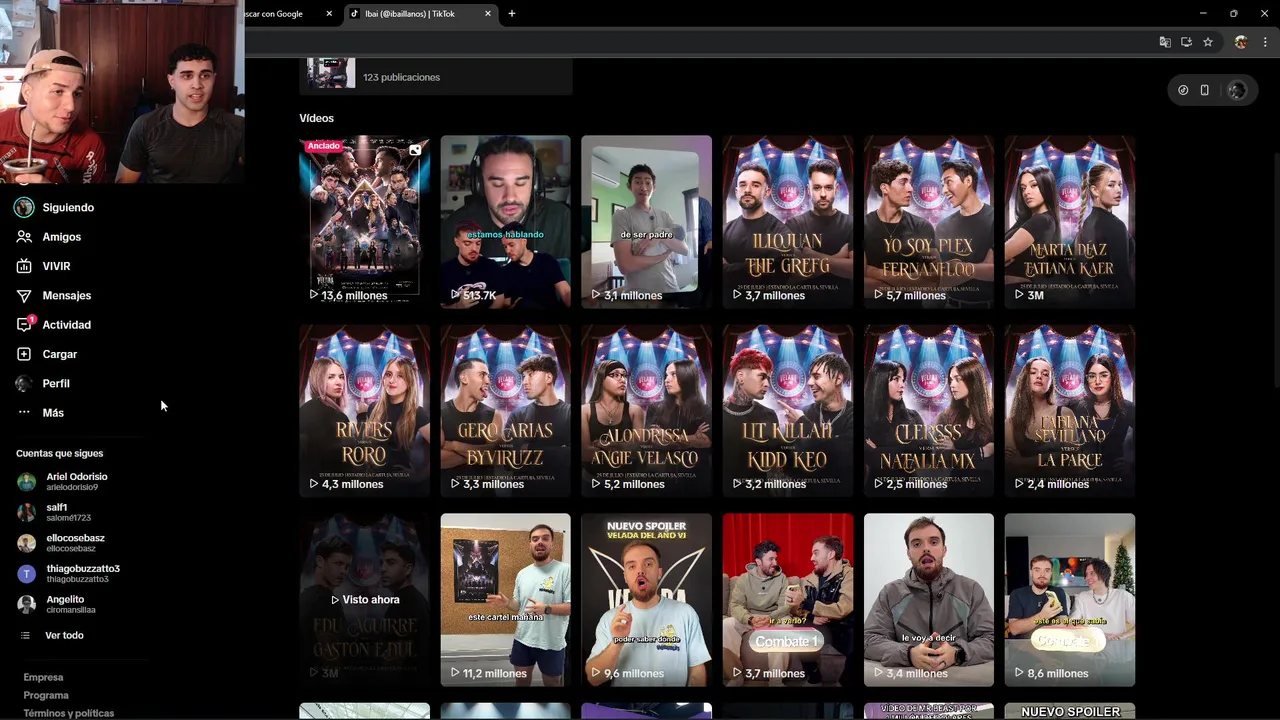
Task: Open the 'este cartel mañana' video
Action: pos(505,600)
